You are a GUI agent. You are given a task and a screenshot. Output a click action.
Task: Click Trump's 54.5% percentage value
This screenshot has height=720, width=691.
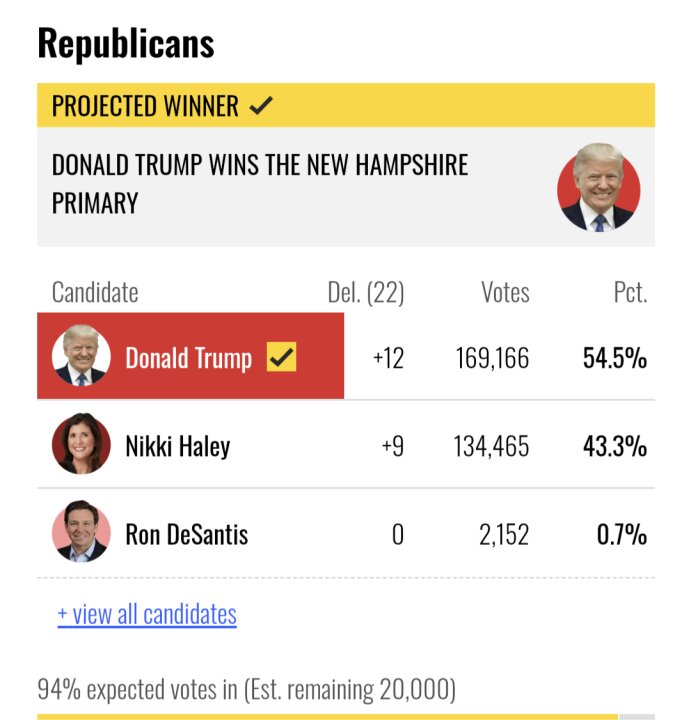pos(615,358)
